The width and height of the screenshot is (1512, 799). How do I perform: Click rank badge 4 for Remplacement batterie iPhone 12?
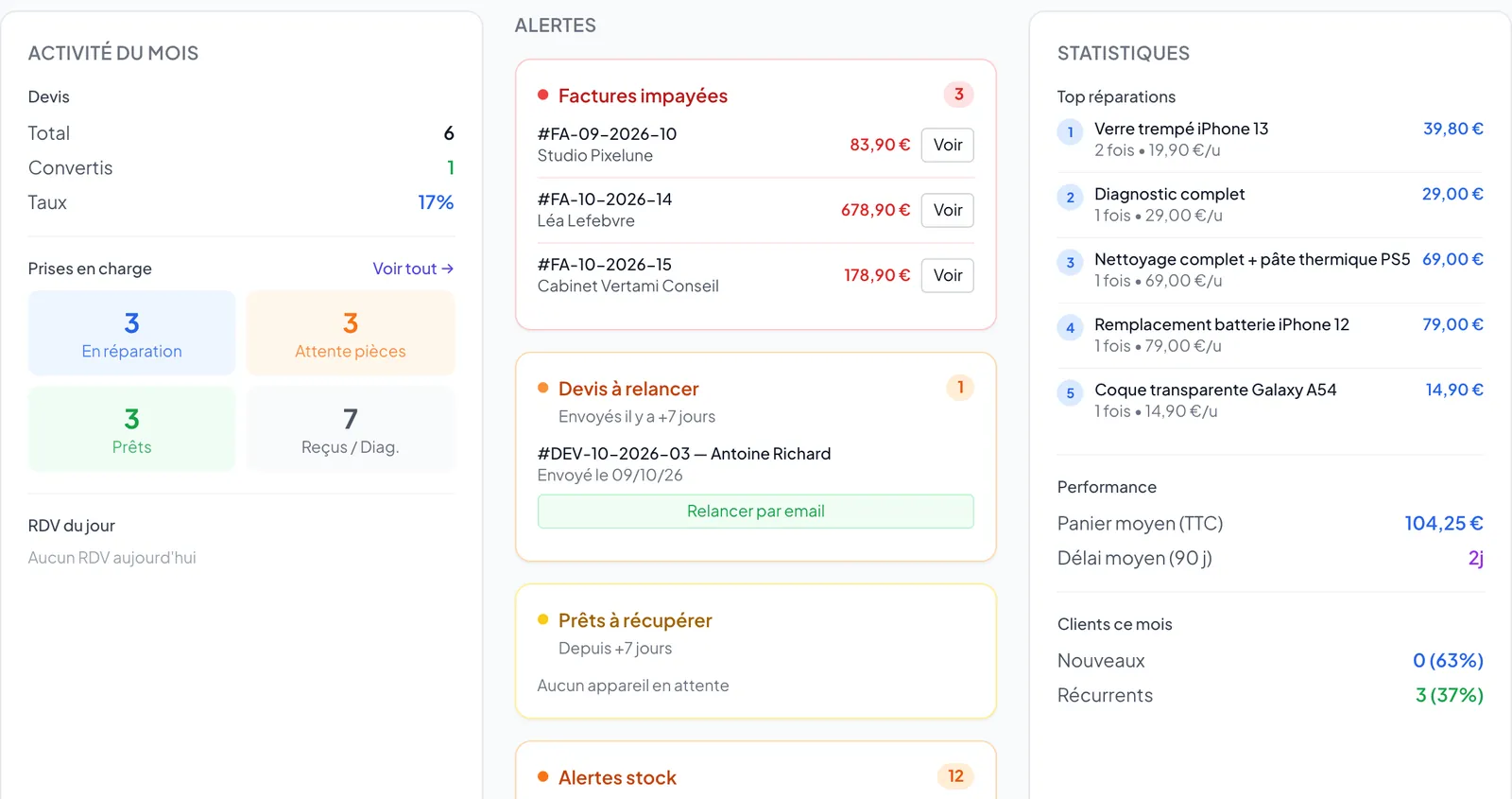tap(1070, 328)
